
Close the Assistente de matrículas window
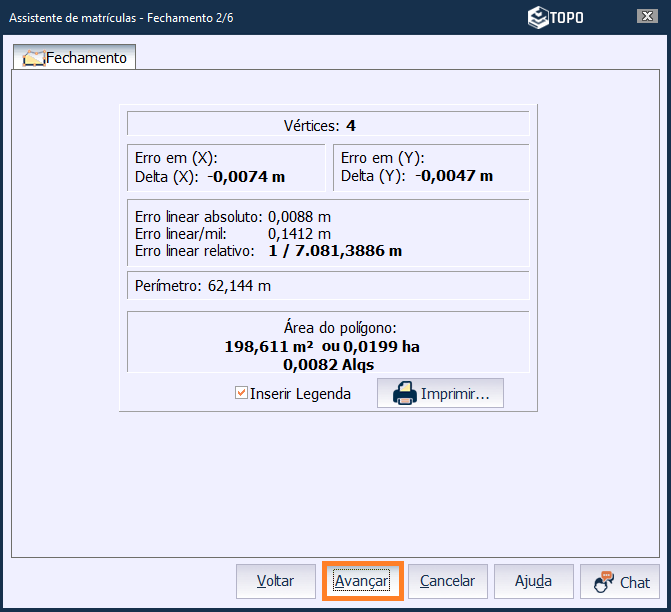[x=647, y=16]
